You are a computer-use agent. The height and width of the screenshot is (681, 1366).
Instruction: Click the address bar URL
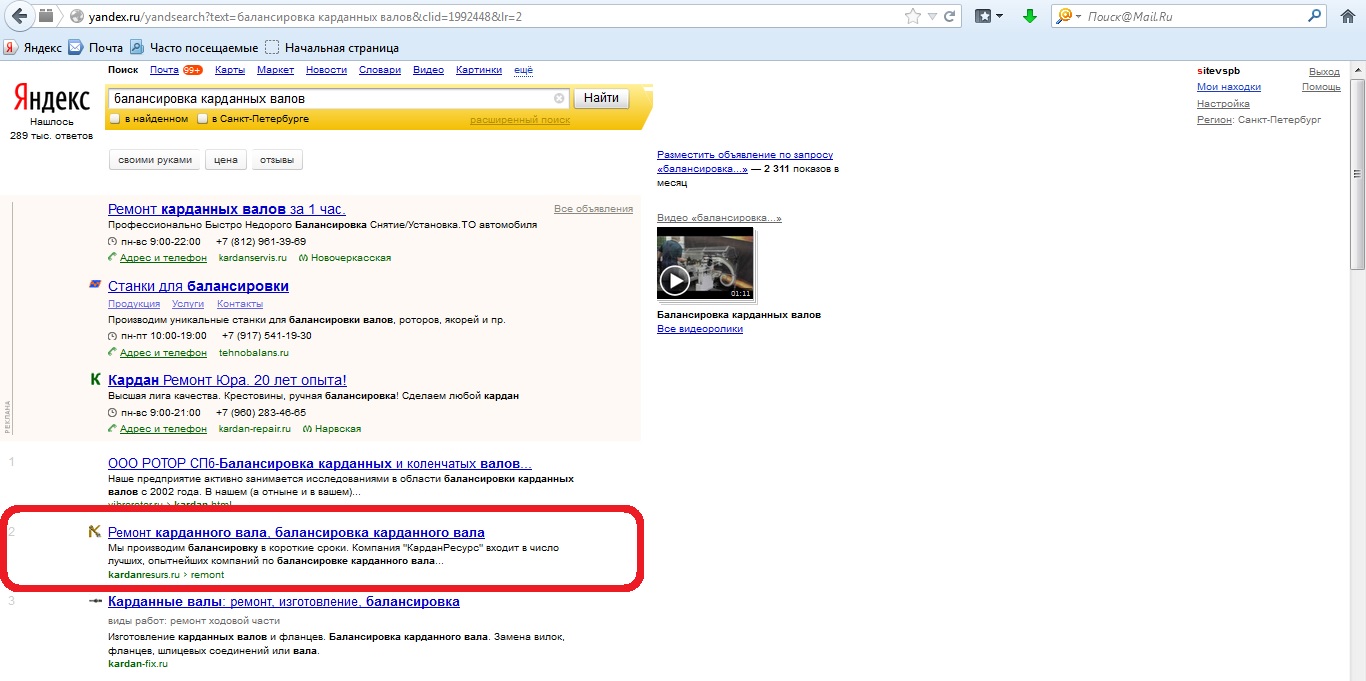tap(304, 17)
